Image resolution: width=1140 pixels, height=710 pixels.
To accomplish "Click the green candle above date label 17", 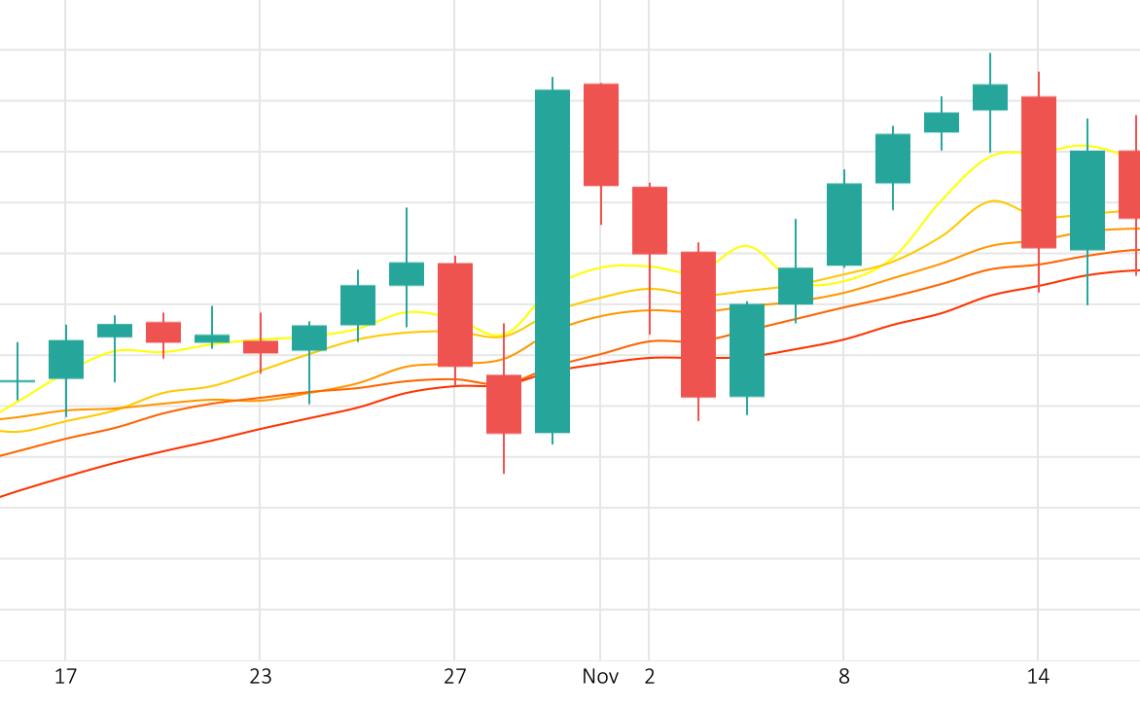I will 66,359.
